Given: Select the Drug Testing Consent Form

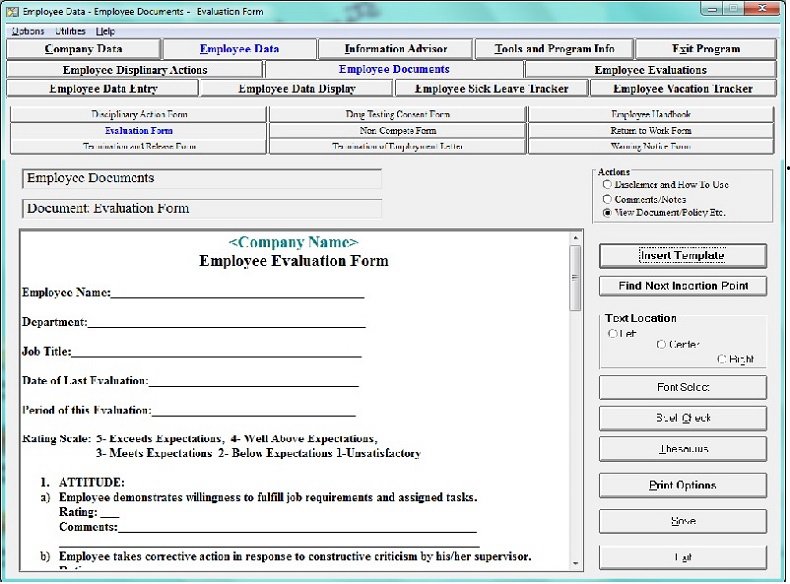Looking at the screenshot, I should point(398,115).
